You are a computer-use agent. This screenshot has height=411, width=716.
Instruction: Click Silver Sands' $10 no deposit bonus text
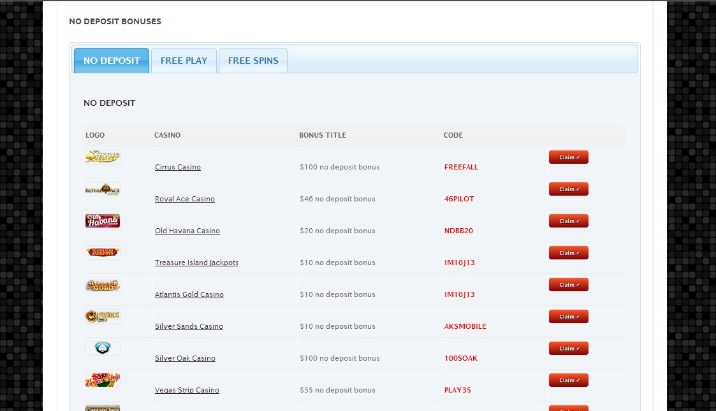click(337, 327)
